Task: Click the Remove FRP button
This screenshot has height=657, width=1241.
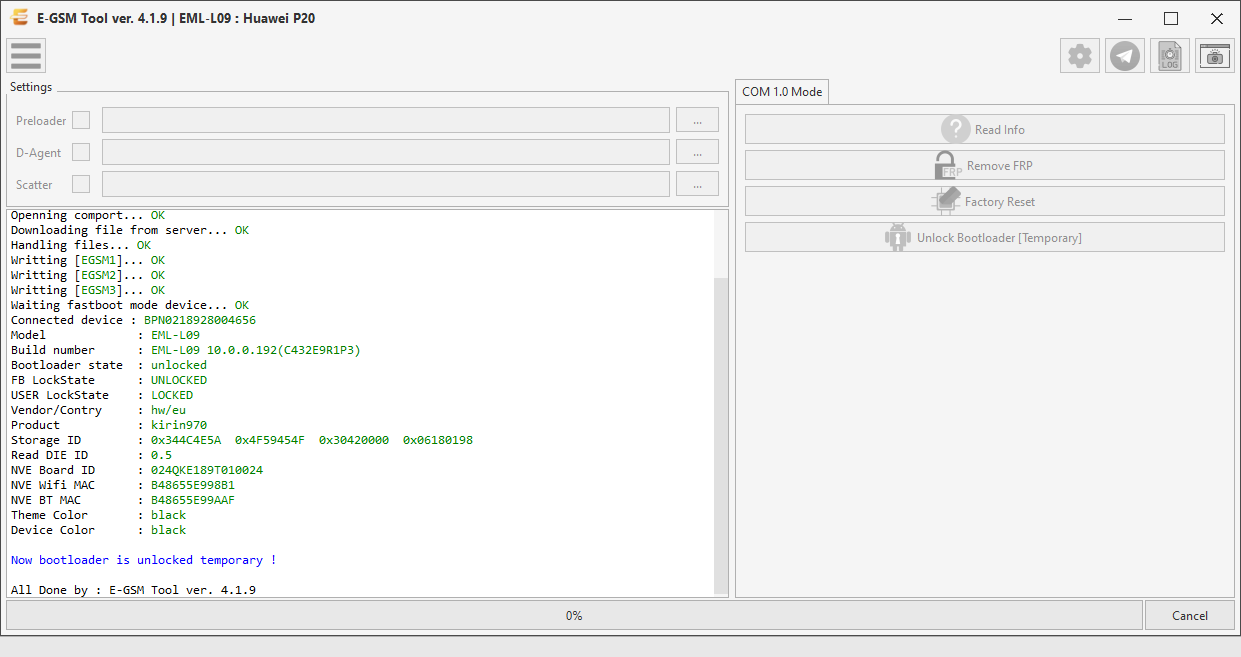Action: pos(985,165)
